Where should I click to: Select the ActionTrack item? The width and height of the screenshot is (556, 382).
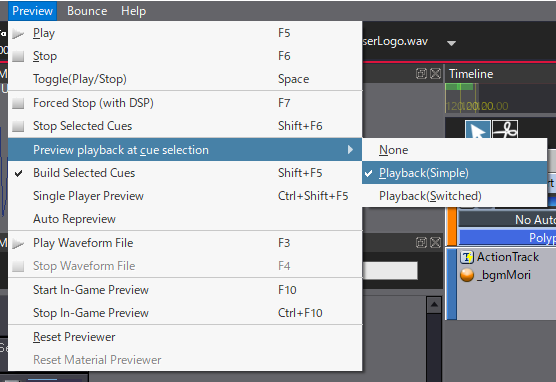point(508,257)
